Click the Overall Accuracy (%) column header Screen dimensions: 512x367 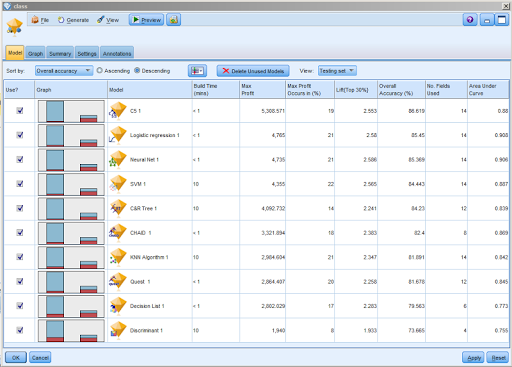[x=401, y=90]
